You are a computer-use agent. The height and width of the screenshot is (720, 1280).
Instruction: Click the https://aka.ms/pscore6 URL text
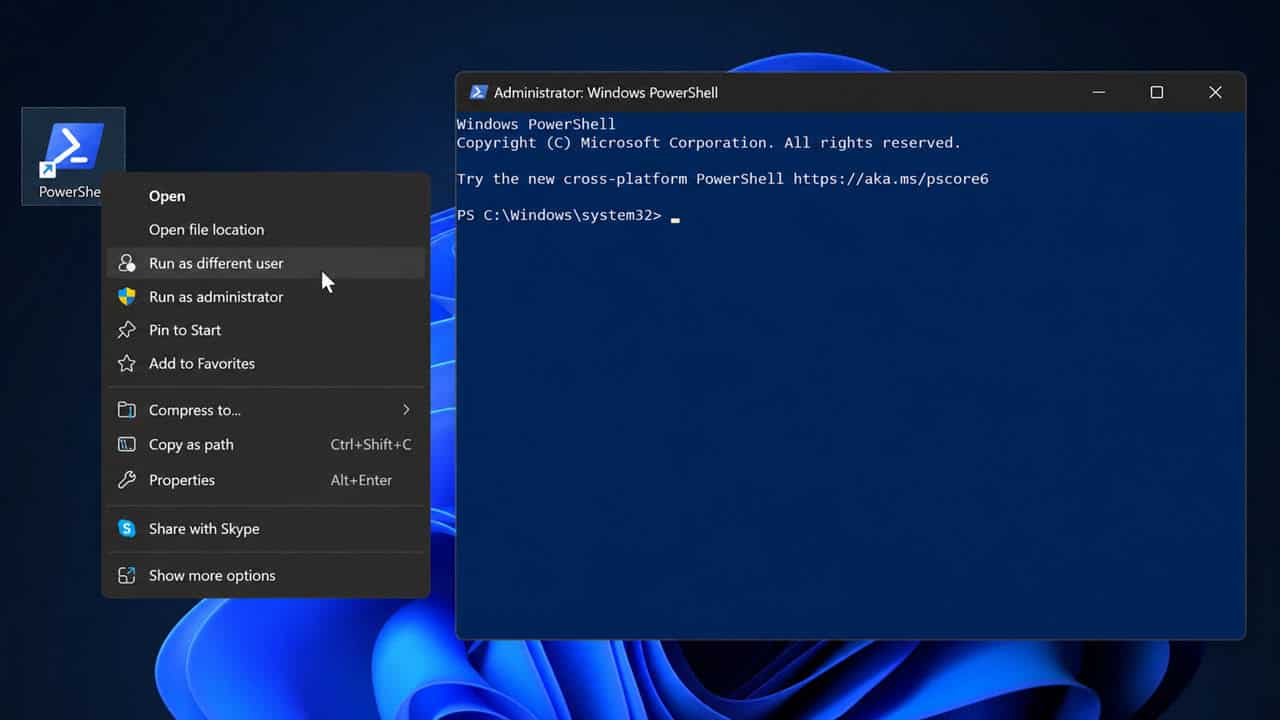tap(891, 179)
